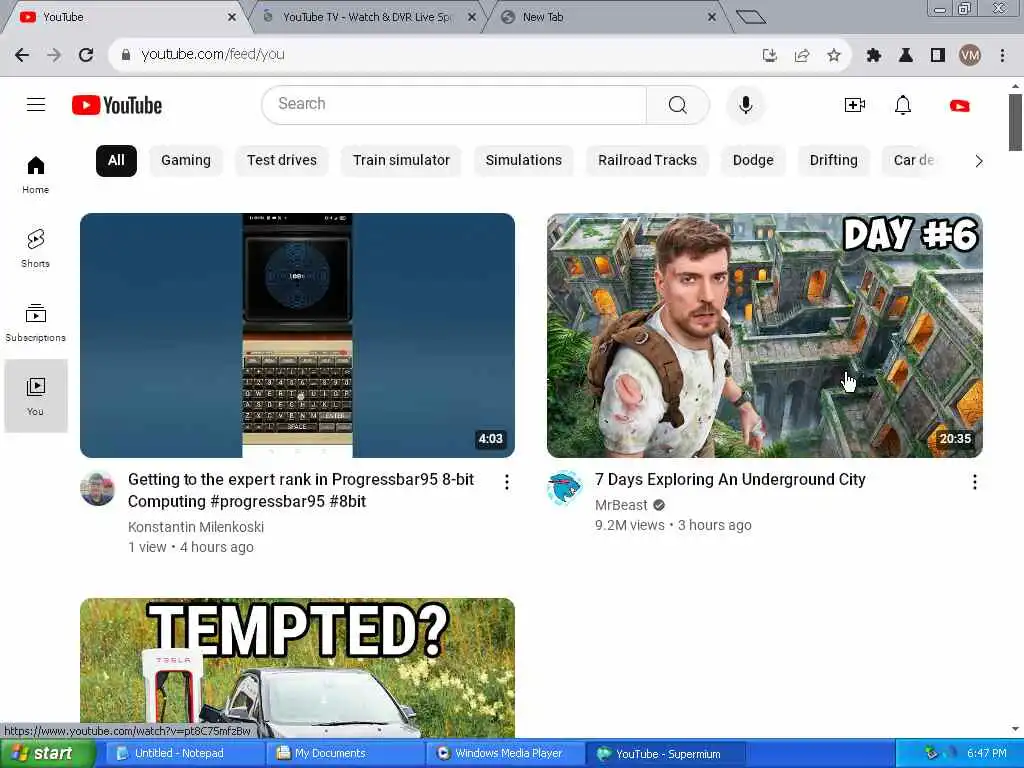Image resolution: width=1024 pixels, height=768 pixels.
Task: Open the VM browser profile avatar
Action: point(970,56)
